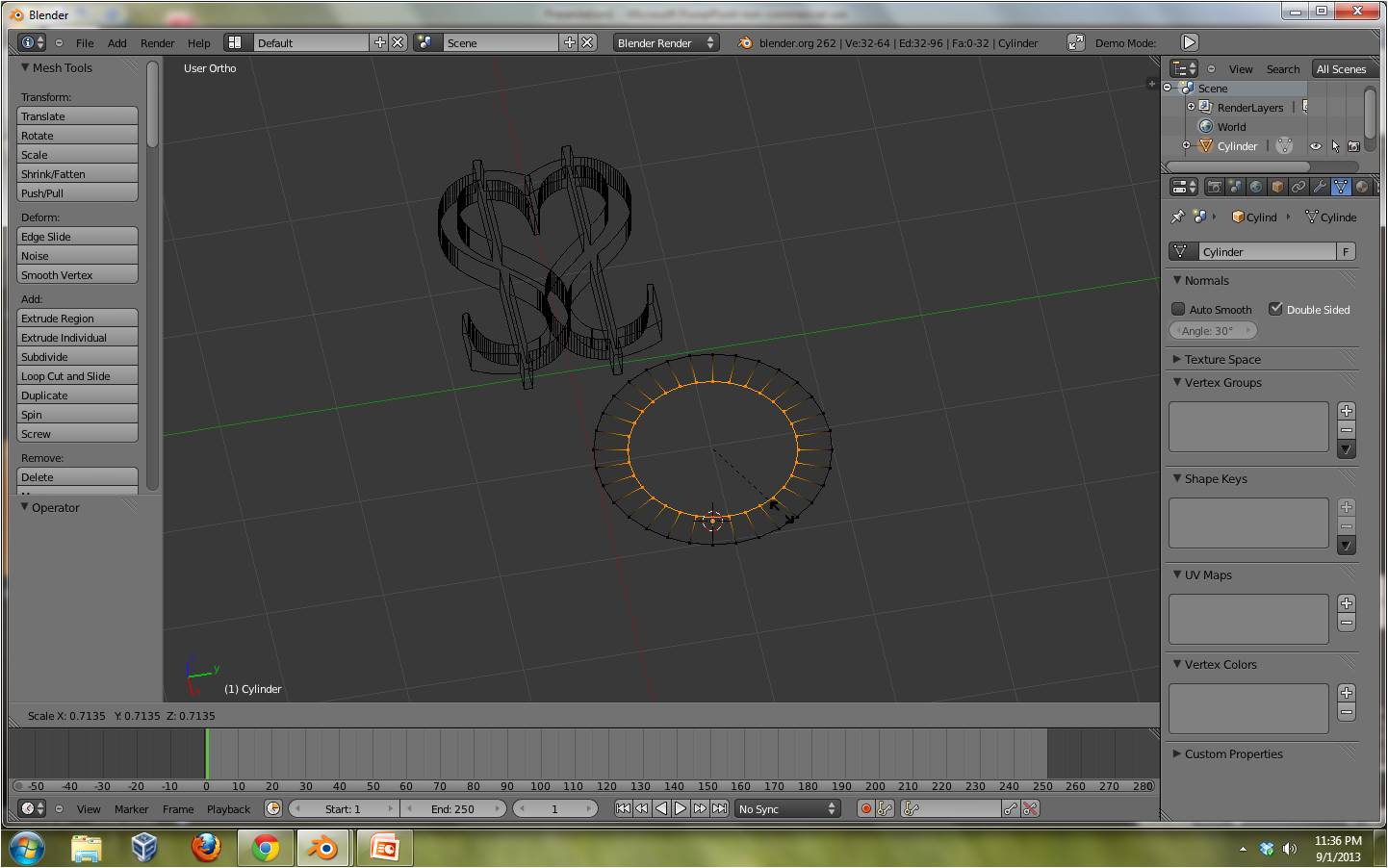Image resolution: width=1388 pixels, height=868 pixels.
Task: Click the Extrude Region button
Action: 77,318
